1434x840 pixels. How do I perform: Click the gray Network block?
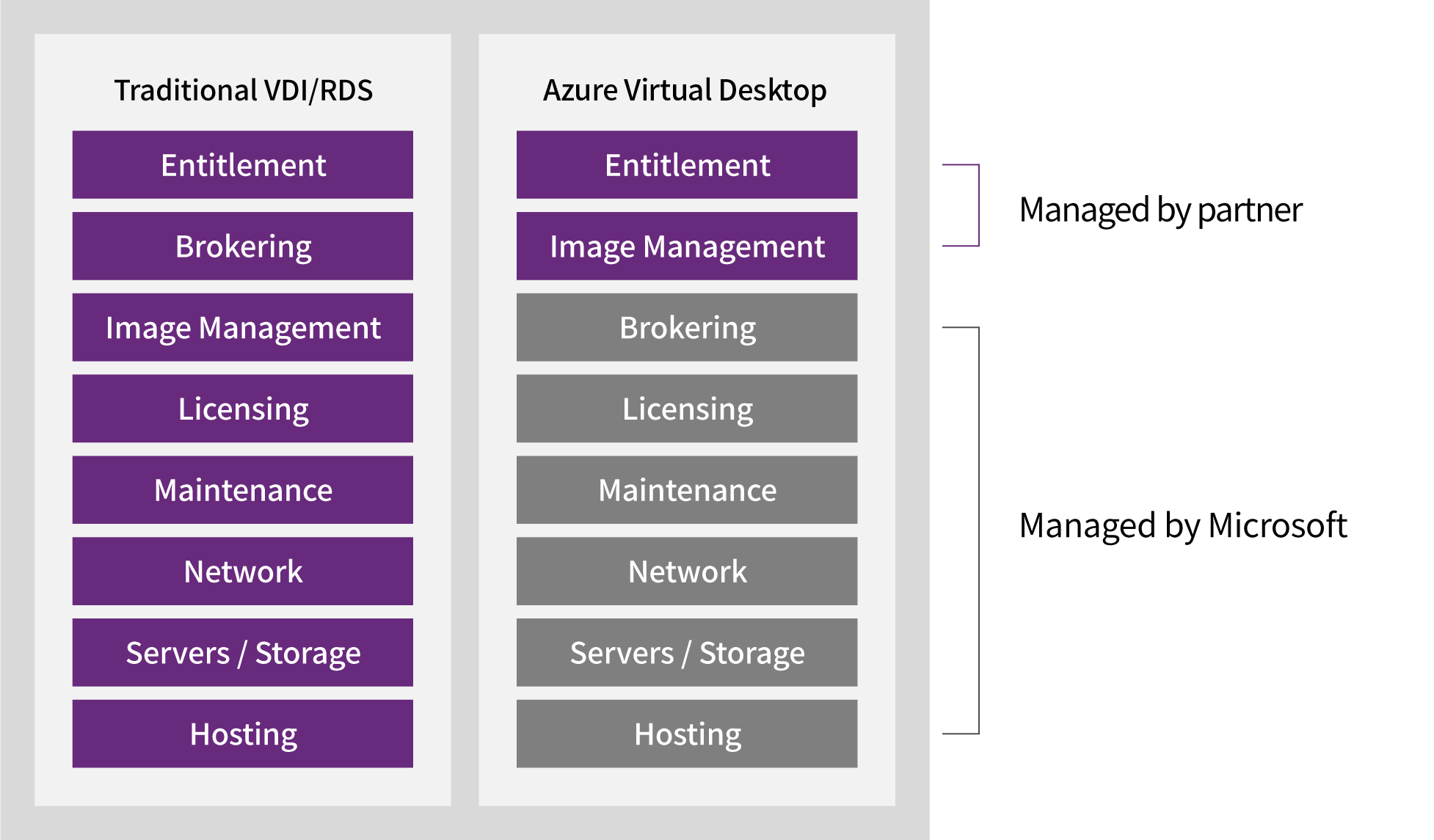[687, 571]
